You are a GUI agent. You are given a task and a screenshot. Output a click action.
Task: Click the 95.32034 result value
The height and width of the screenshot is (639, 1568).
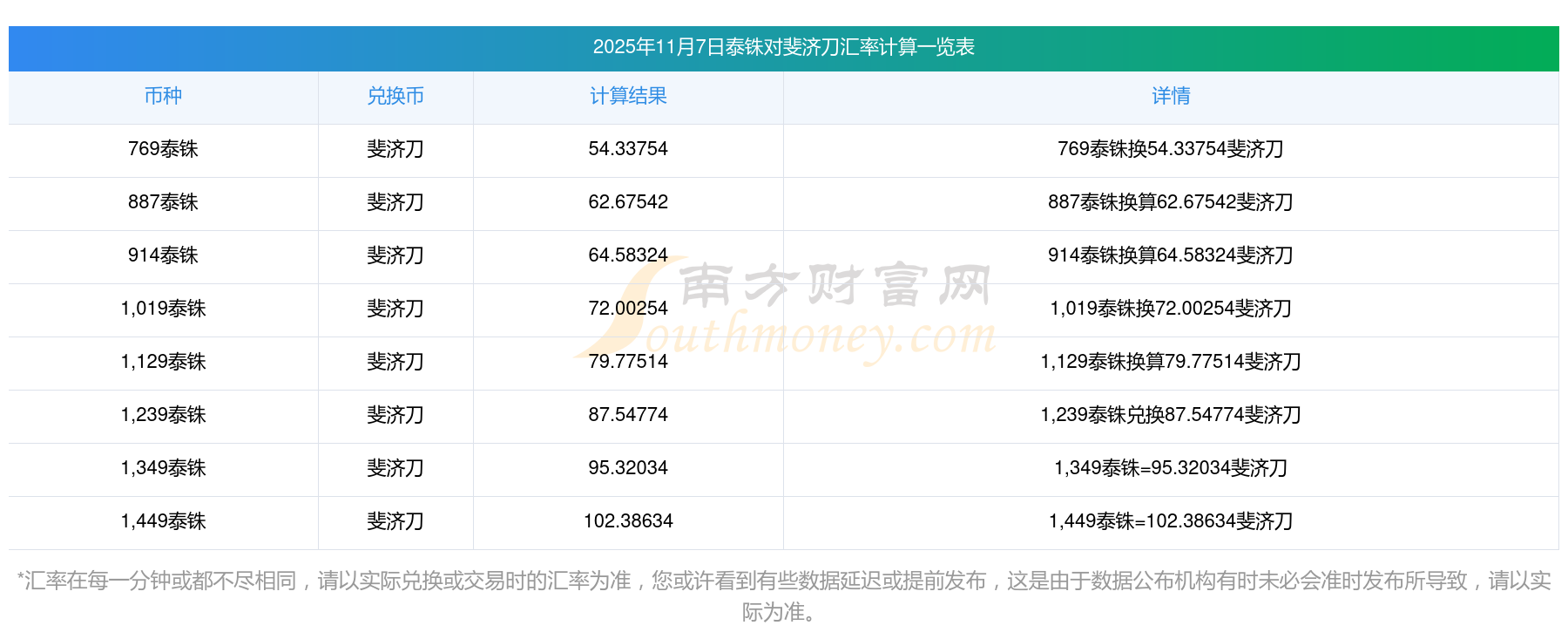[x=628, y=468]
